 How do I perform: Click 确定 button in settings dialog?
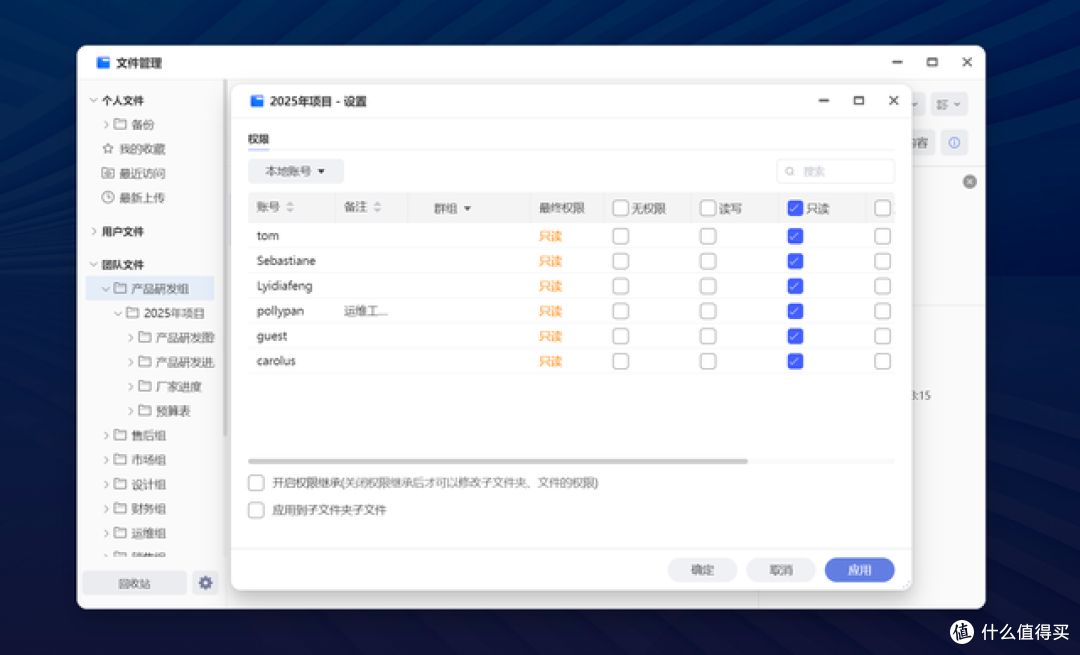click(x=703, y=570)
